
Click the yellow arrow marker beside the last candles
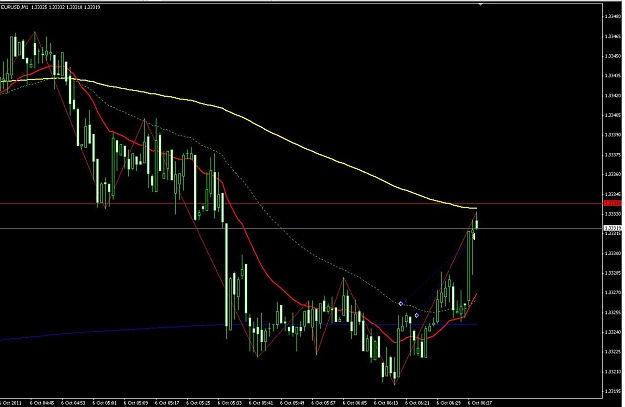[474, 237]
